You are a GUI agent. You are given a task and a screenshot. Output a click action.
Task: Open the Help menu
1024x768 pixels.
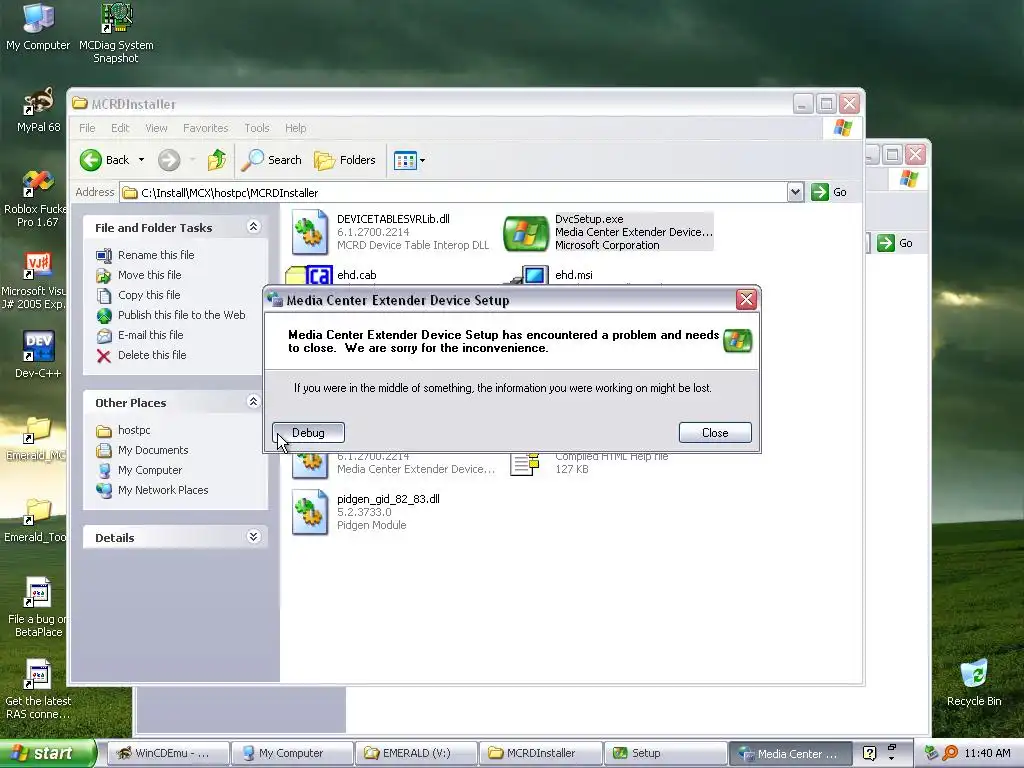pos(295,128)
